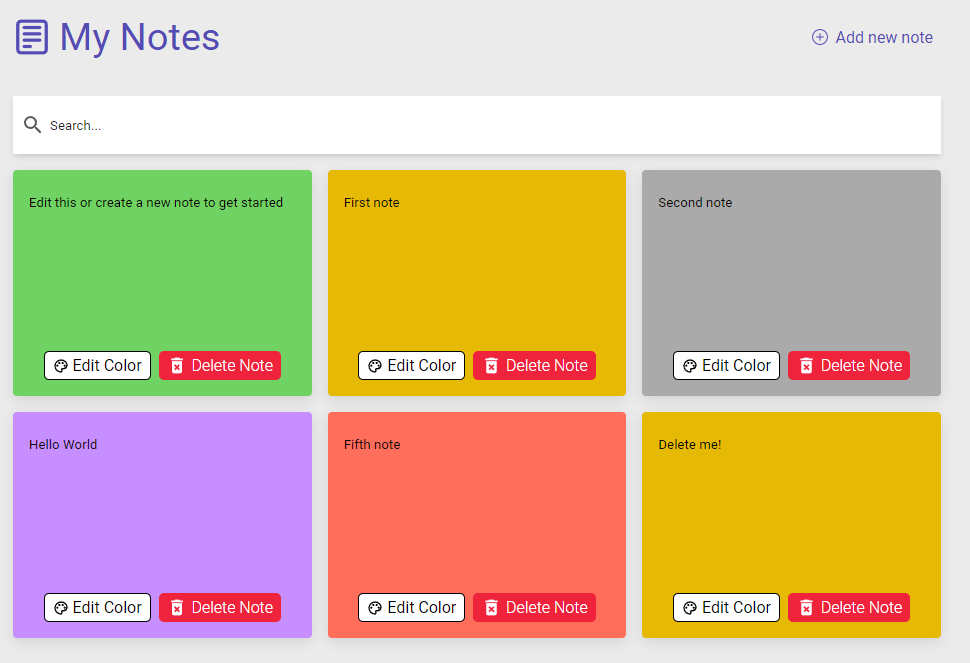Click the plus icon beside Add new note
Viewport: 970px width, 663px height.
pos(820,37)
